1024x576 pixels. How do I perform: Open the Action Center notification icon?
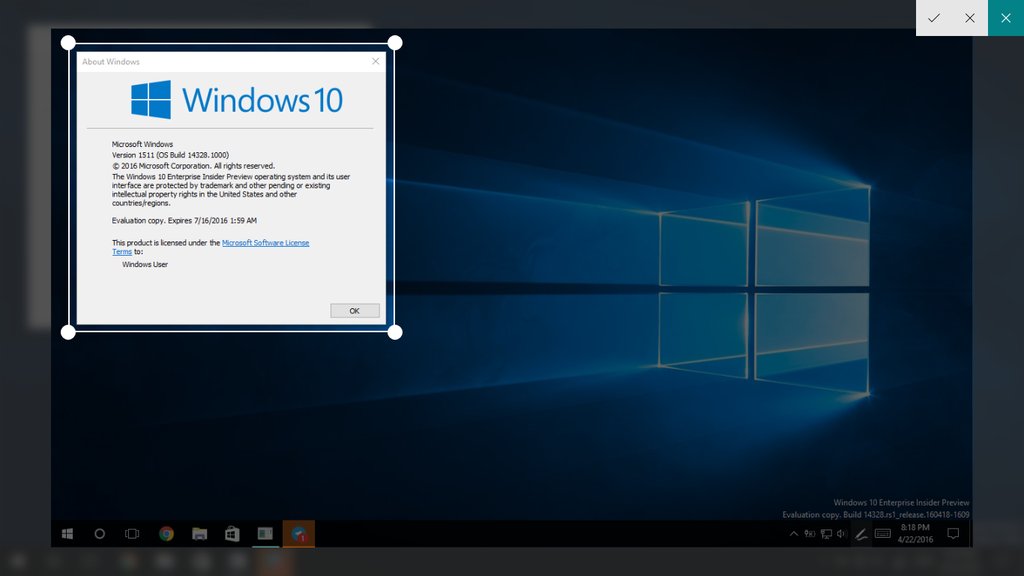click(x=953, y=534)
